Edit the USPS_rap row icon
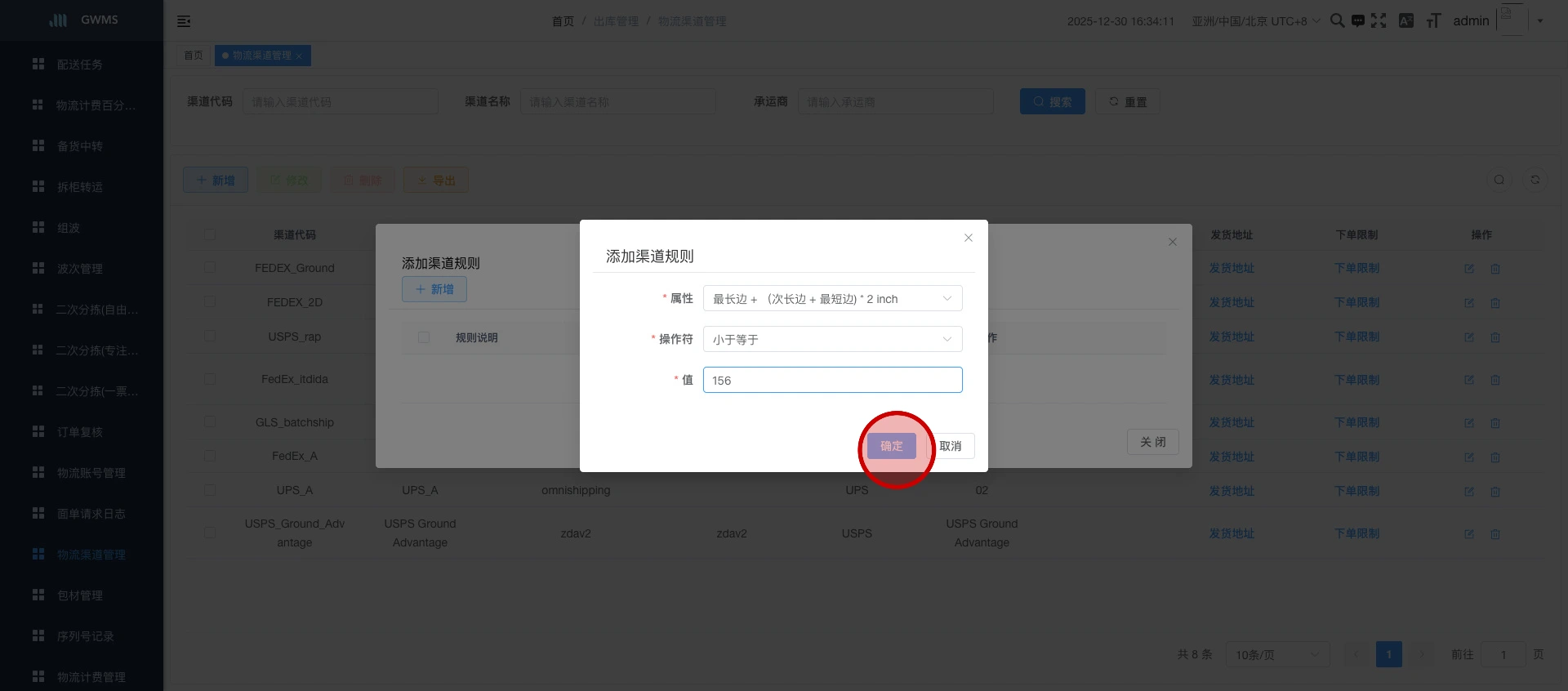 point(1469,337)
